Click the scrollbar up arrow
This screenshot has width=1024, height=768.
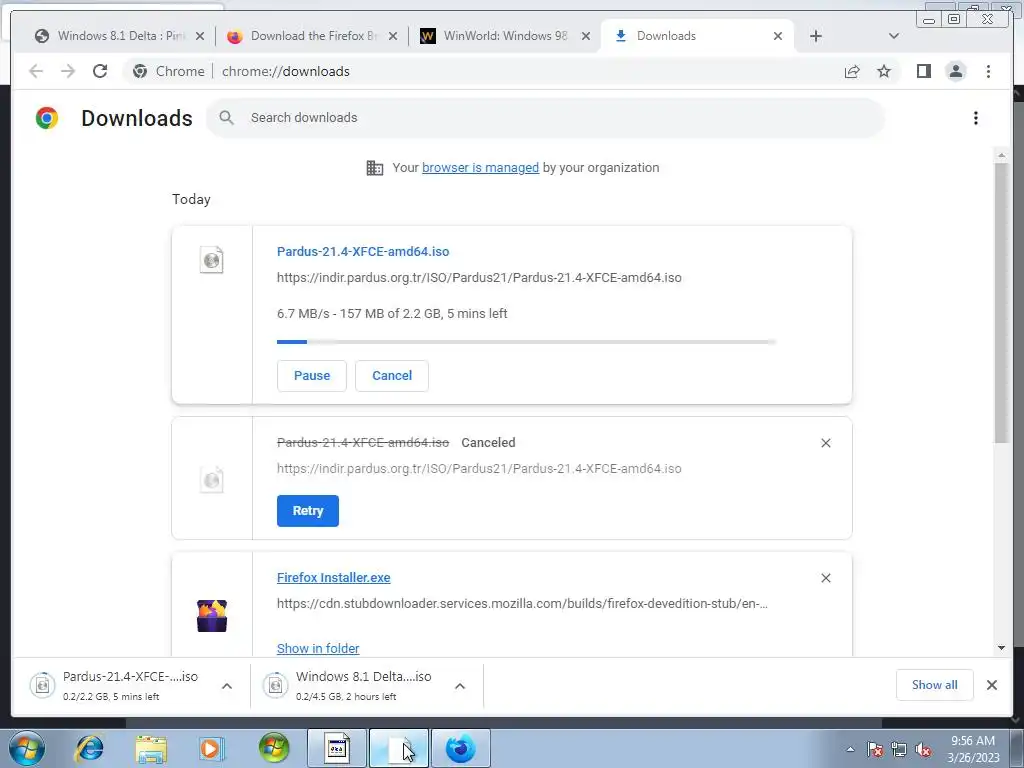pos(1001,155)
